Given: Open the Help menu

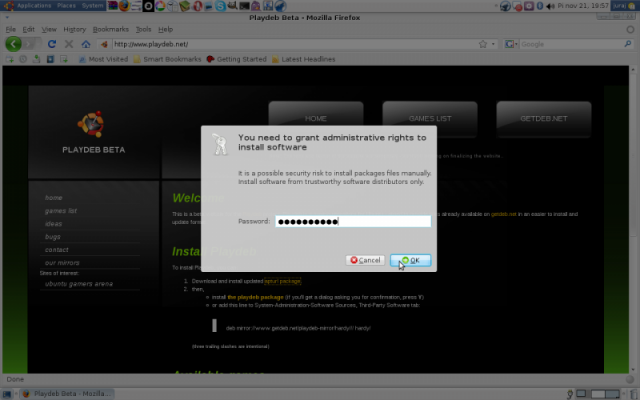Looking at the screenshot, I should click(x=165, y=29).
